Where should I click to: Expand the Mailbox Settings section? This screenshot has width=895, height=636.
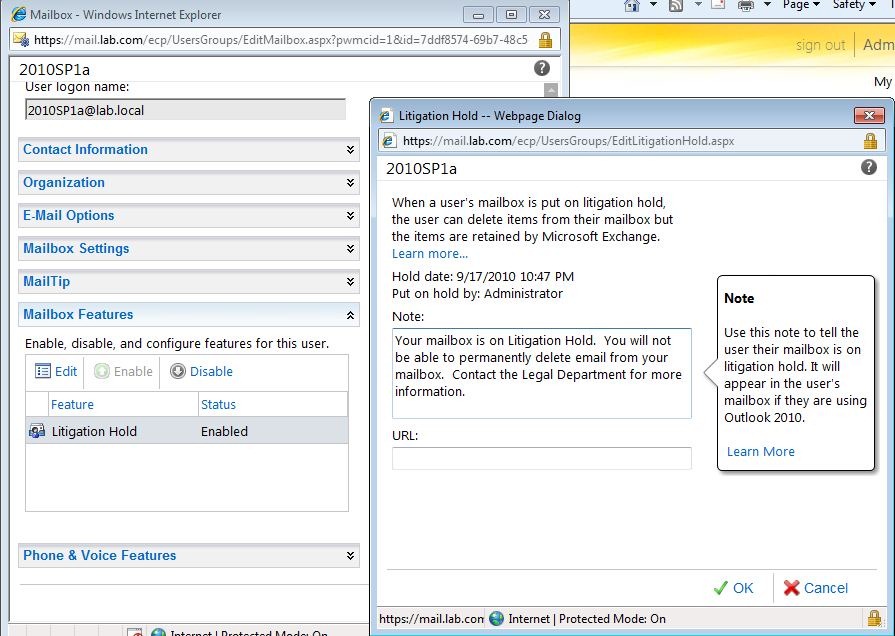[189, 249]
